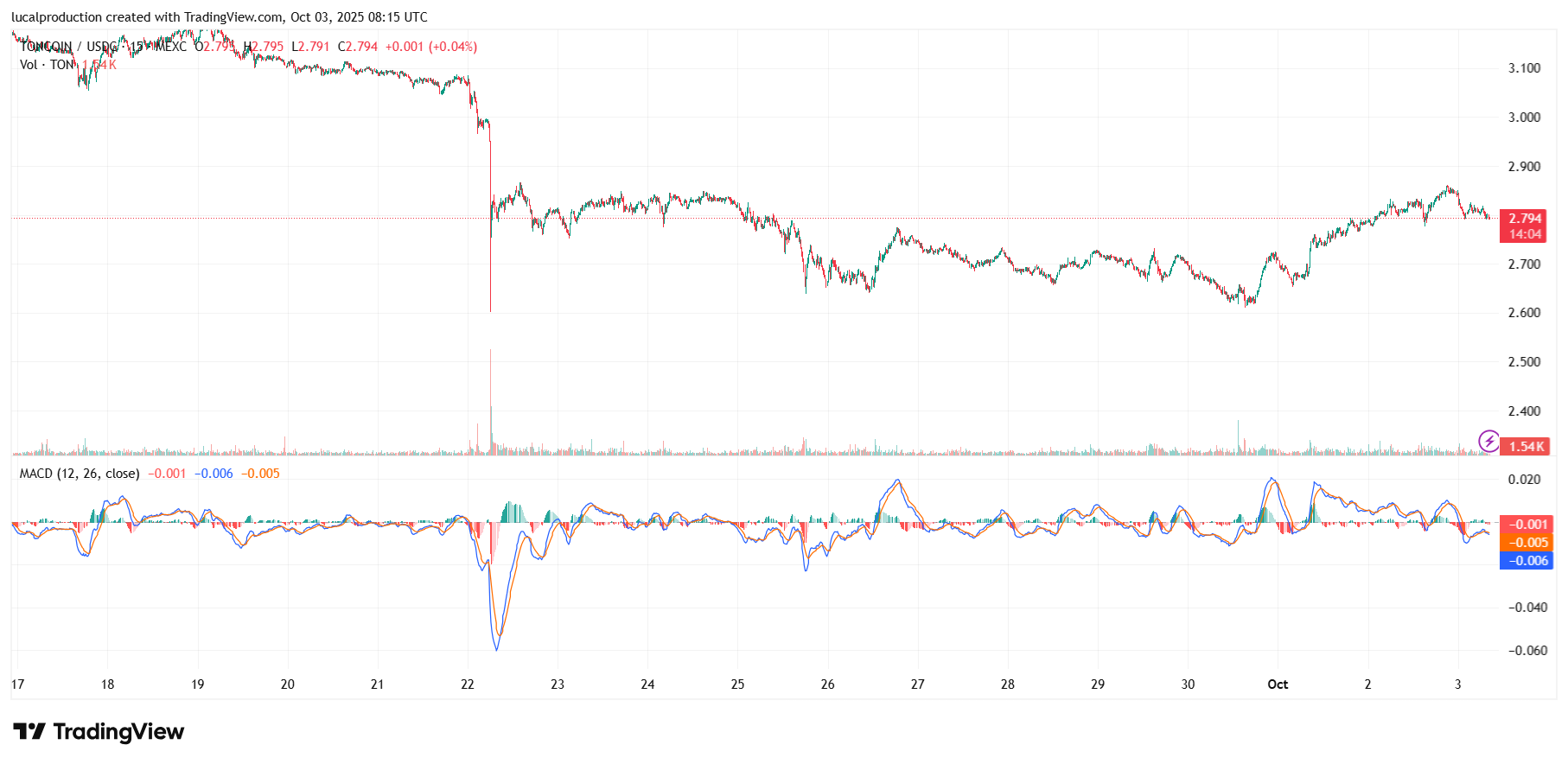Click date 26 on the time axis
The width and height of the screenshot is (1568, 764).
click(x=827, y=684)
